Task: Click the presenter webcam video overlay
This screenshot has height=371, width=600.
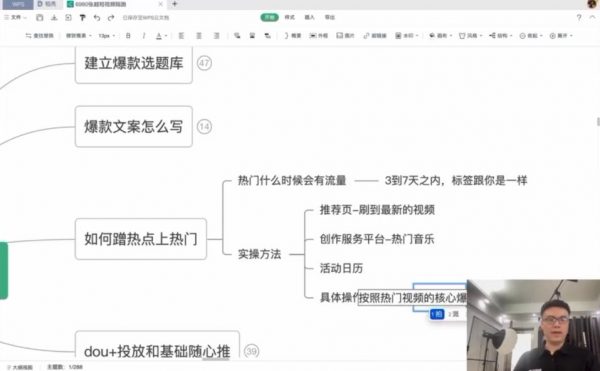Action: [533, 325]
